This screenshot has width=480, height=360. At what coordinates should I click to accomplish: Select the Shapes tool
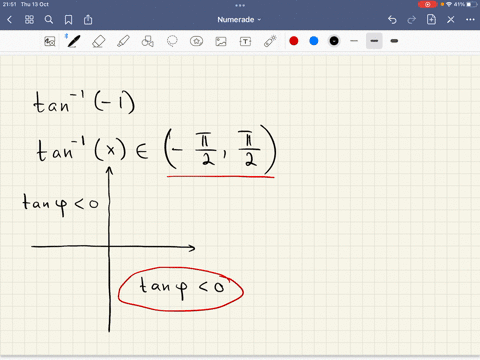point(148,41)
